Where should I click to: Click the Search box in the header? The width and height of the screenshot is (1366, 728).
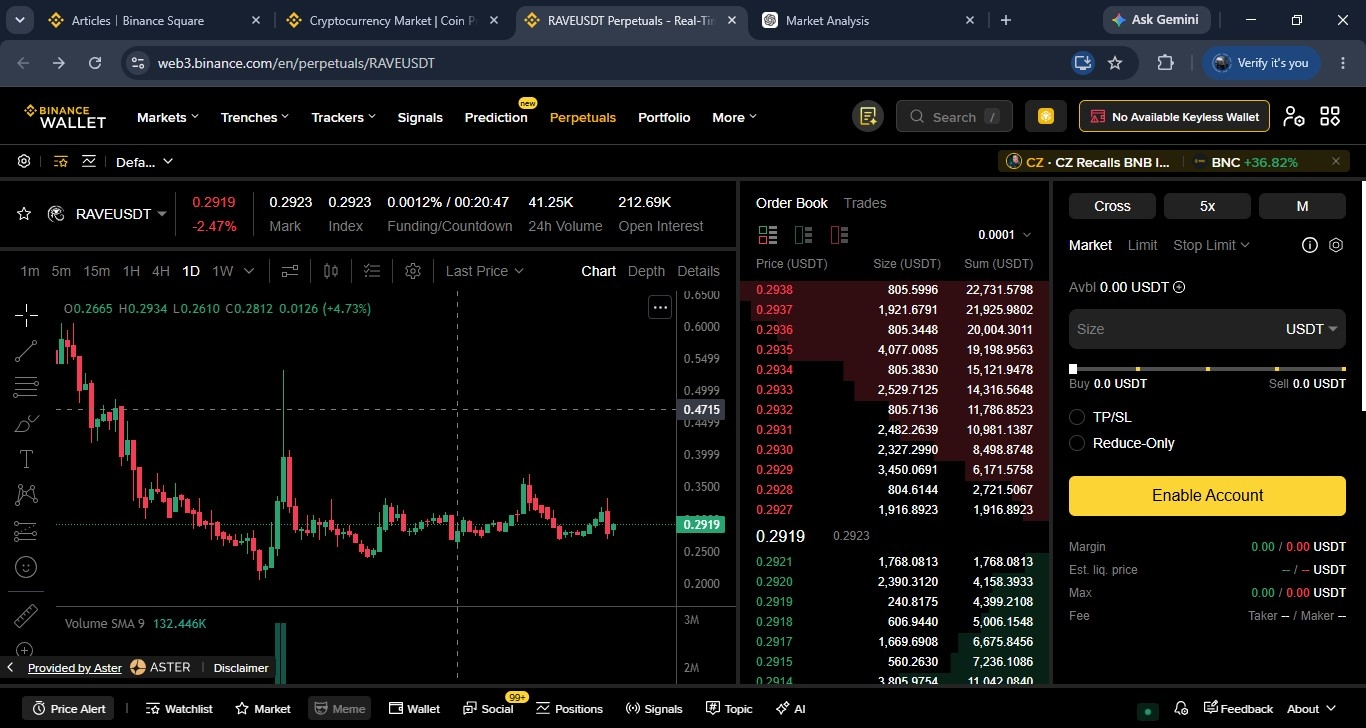tap(954, 117)
